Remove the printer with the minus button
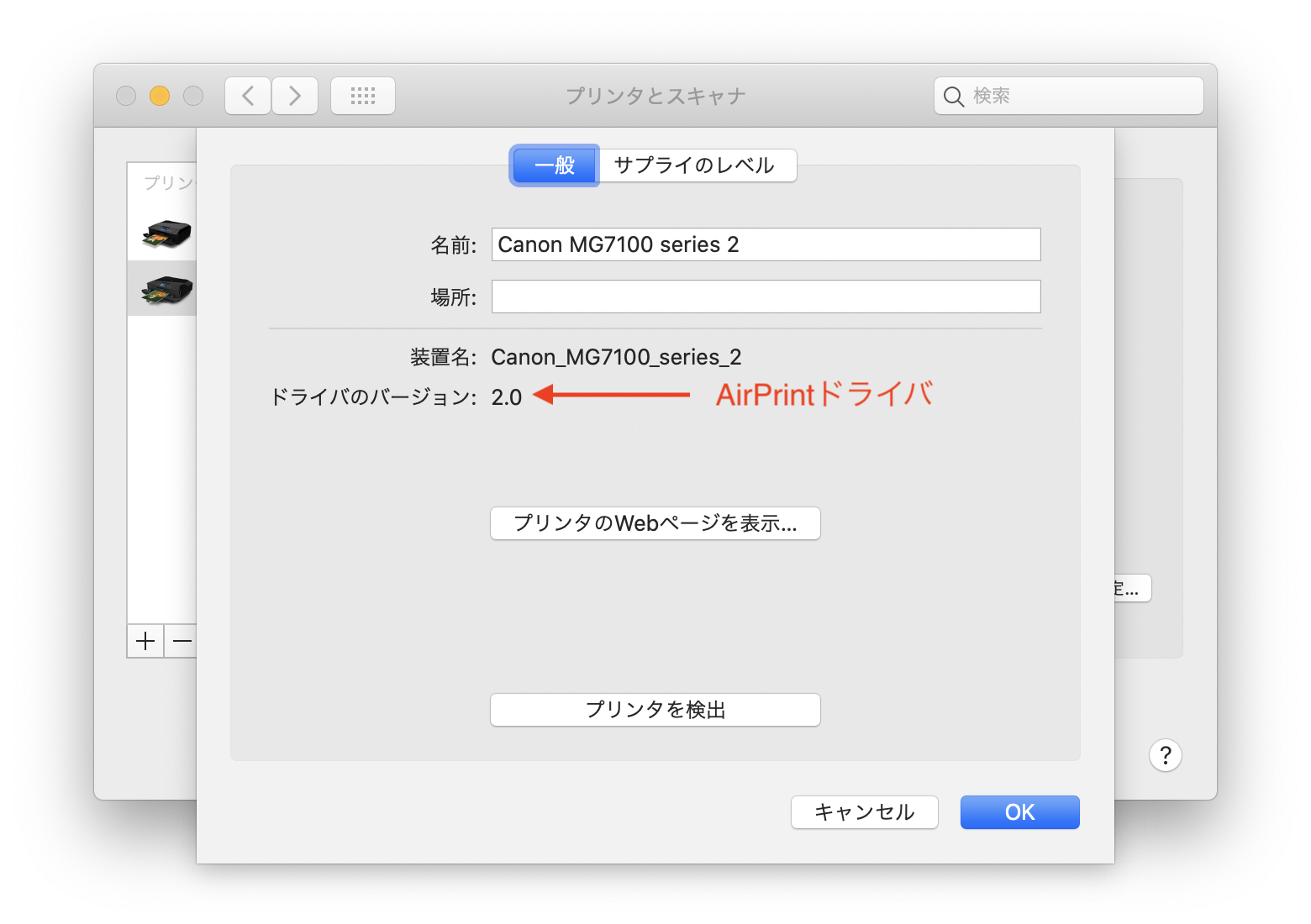 (x=181, y=641)
